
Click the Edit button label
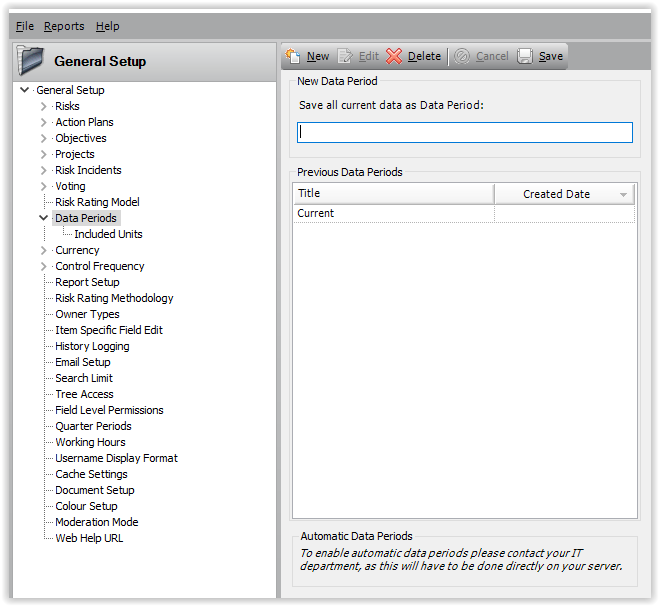coord(369,56)
